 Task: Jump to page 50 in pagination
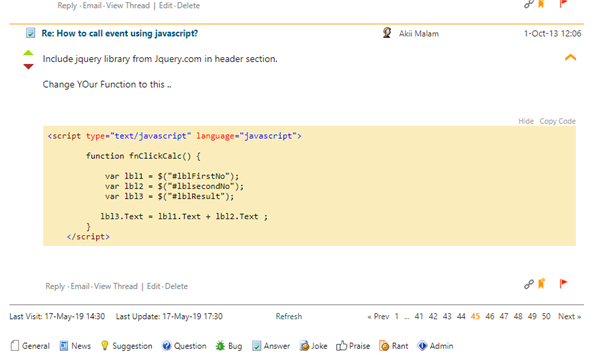tap(546, 316)
